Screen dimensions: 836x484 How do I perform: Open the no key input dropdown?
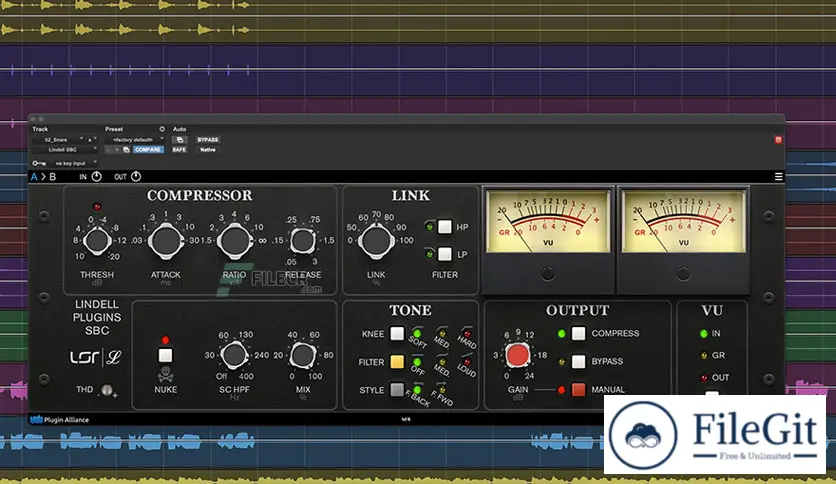[73, 163]
